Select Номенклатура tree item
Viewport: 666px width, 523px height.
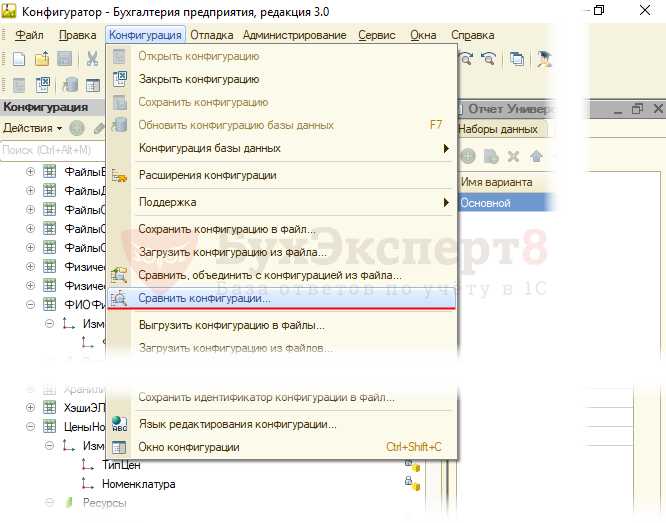(x=138, y=484)
